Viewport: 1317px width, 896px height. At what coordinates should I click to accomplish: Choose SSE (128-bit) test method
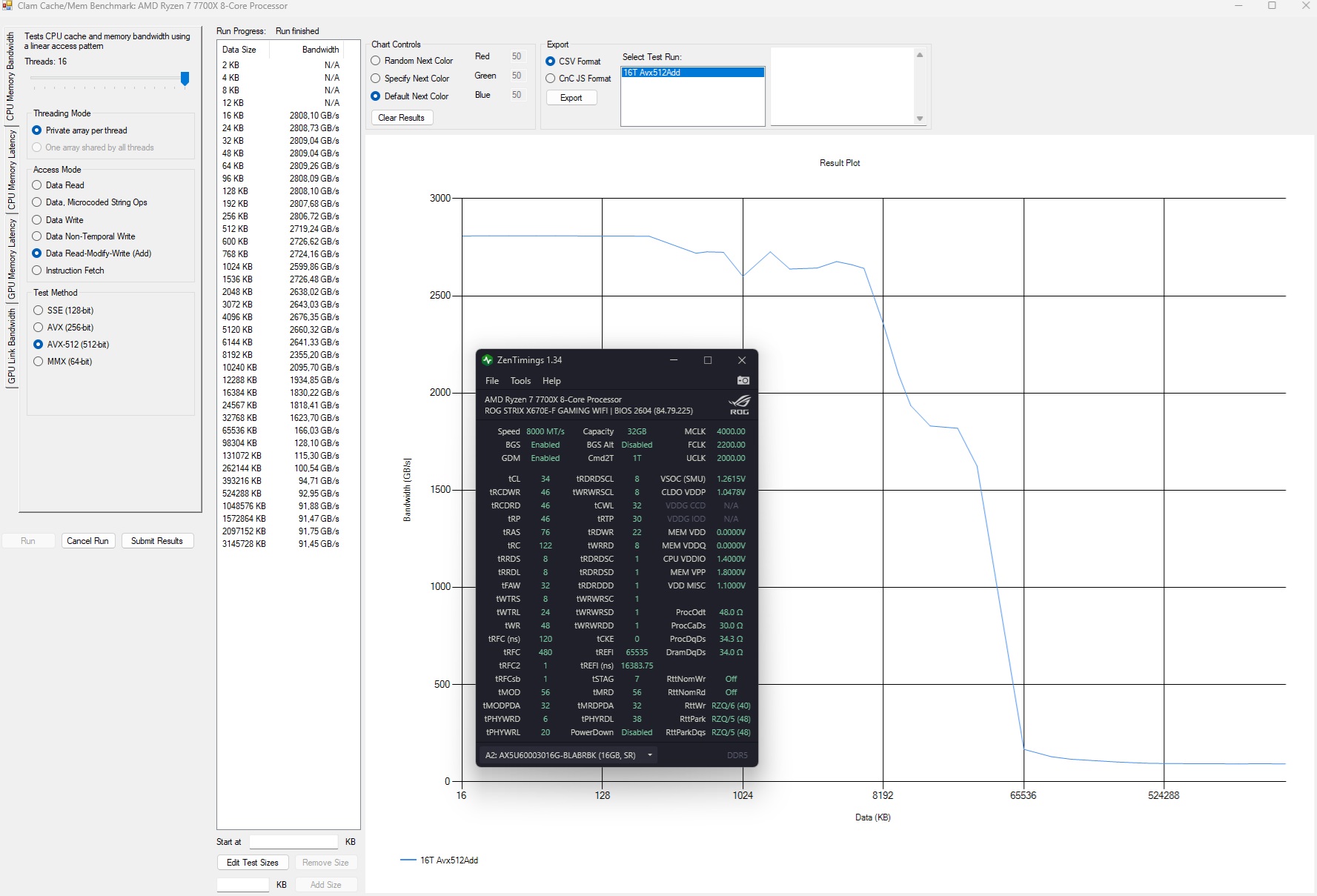tap(64, 311)
